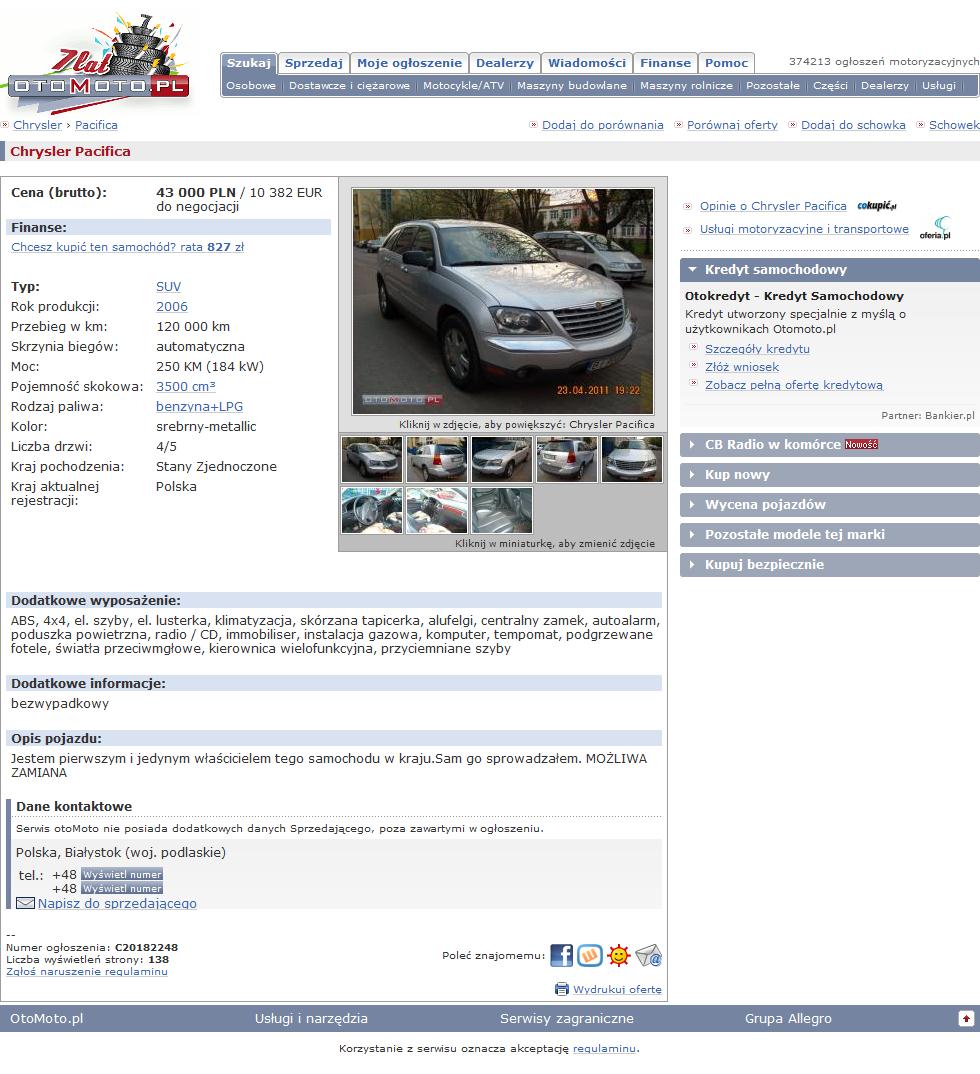The image size is (980, 1074).
Task: Click the orange Wykop share icon
Action: pos(590,956)
